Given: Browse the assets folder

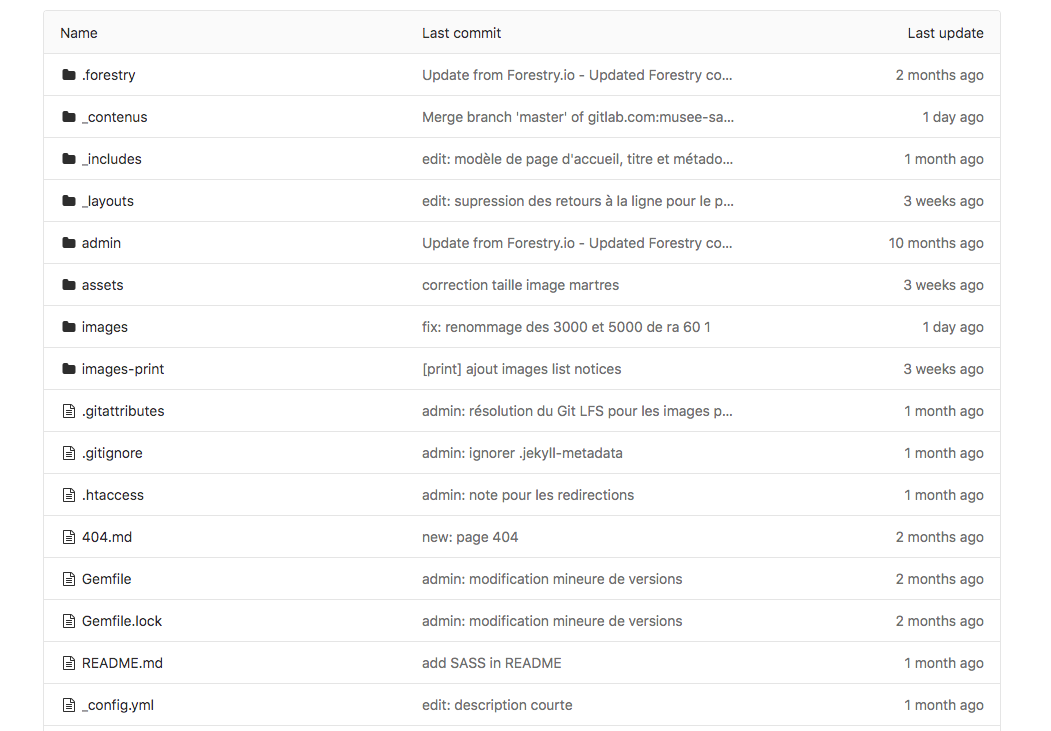Looking at the screenshot, I should (102, 285).
